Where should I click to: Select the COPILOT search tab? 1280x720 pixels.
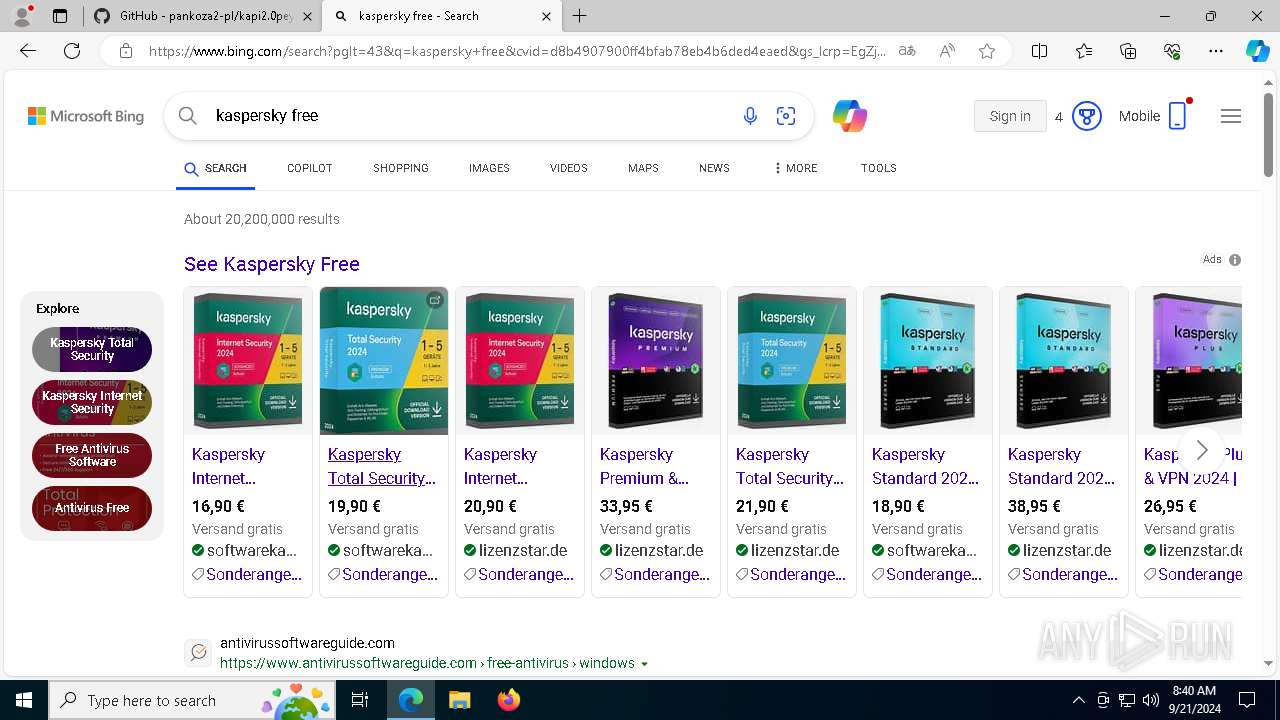pos(309,168)
